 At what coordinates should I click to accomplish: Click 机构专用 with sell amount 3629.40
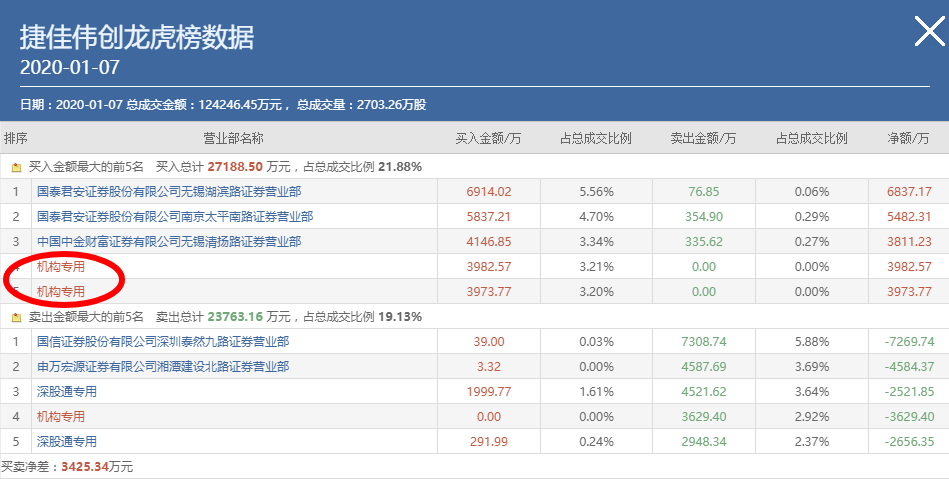pyautogui.click(x=61, y=416)
